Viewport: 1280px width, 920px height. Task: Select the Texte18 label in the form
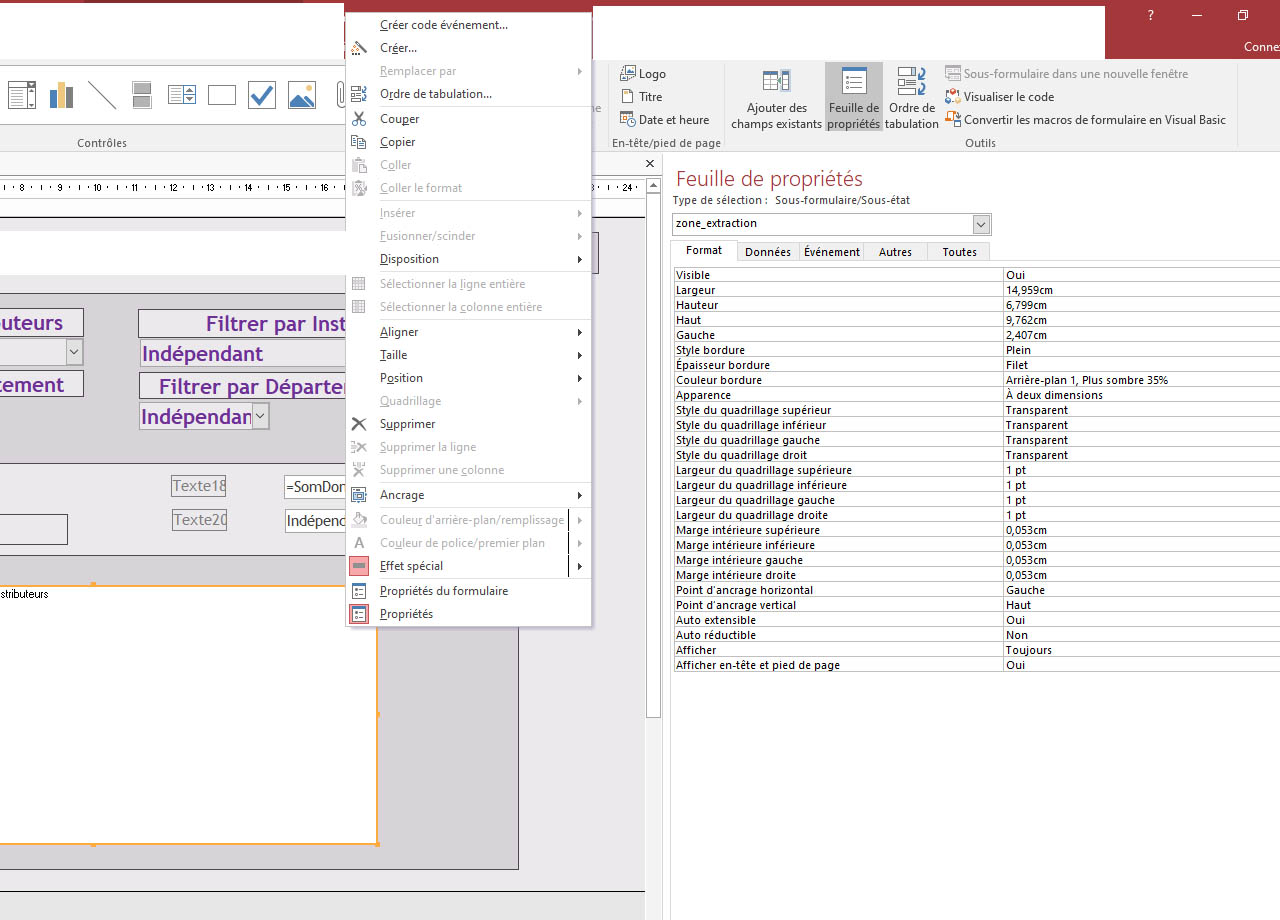(x=199, y=486)
